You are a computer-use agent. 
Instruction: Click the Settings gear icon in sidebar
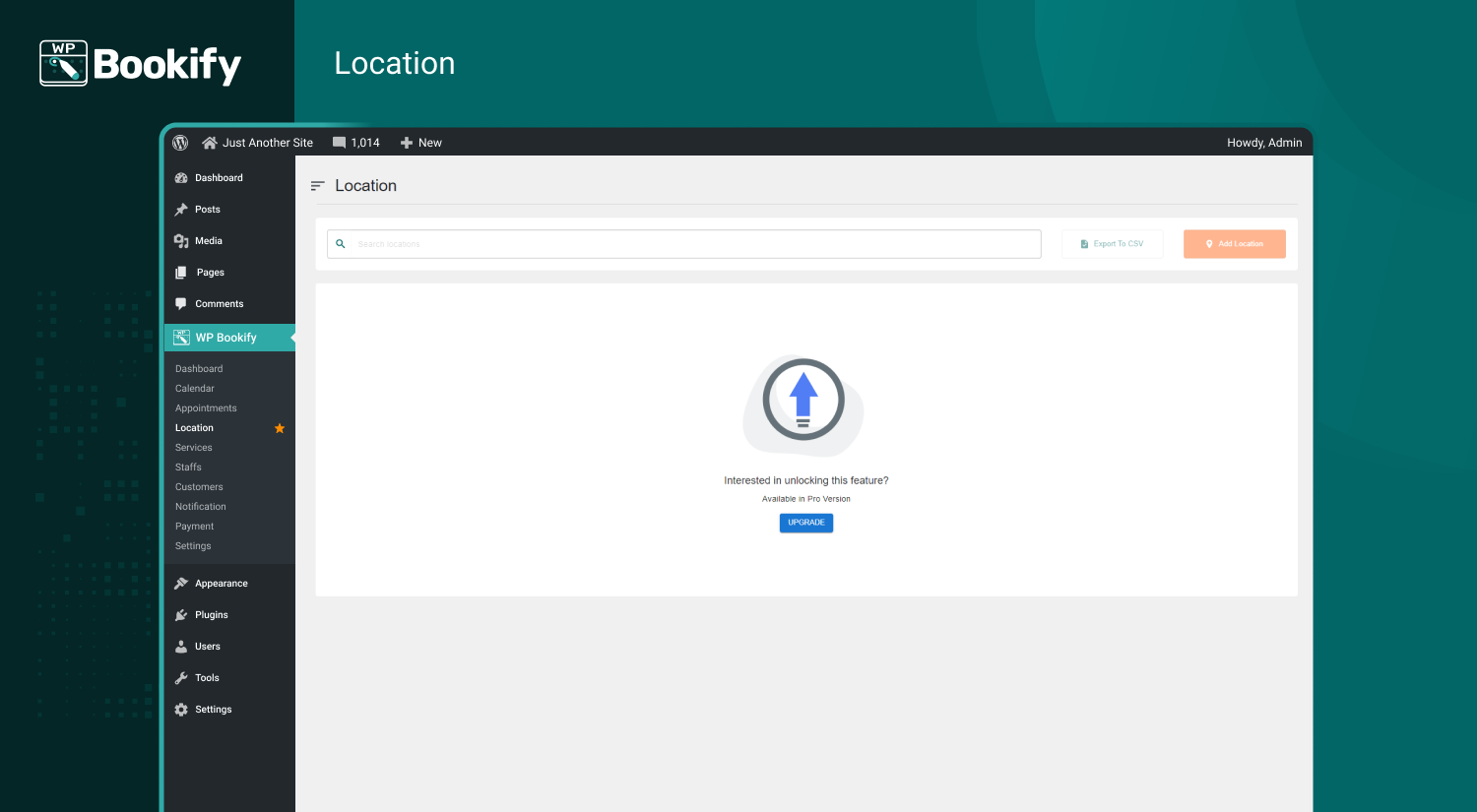(x=182, y=709)
